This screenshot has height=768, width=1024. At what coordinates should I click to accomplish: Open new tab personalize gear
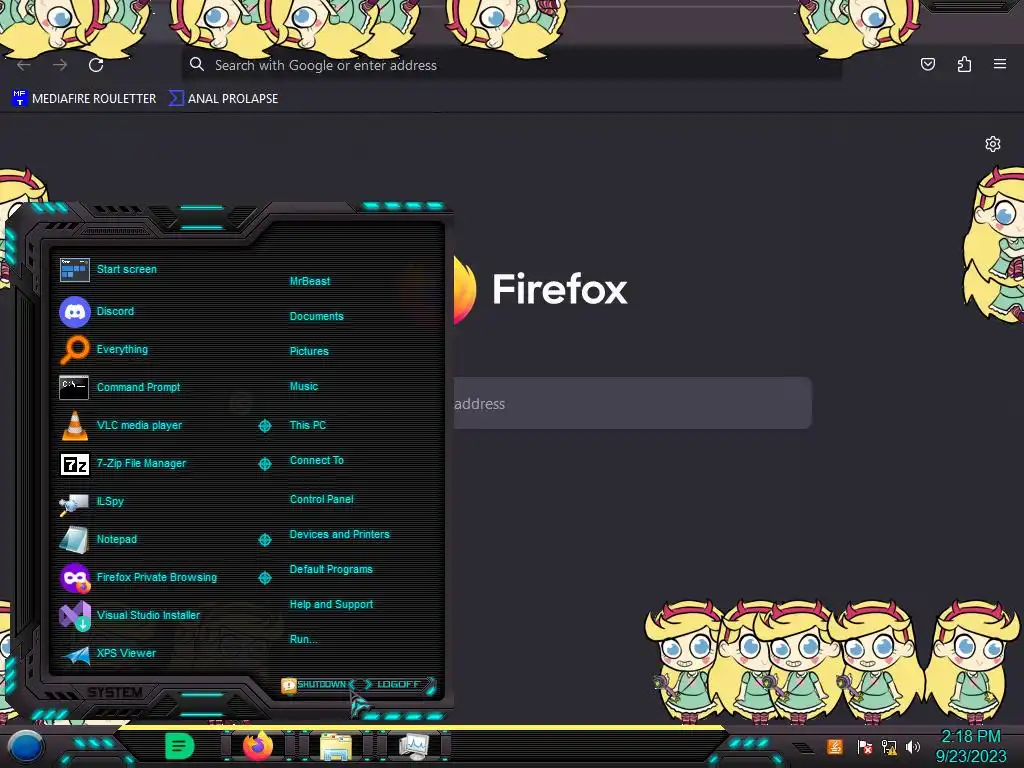tap(993, 144)
